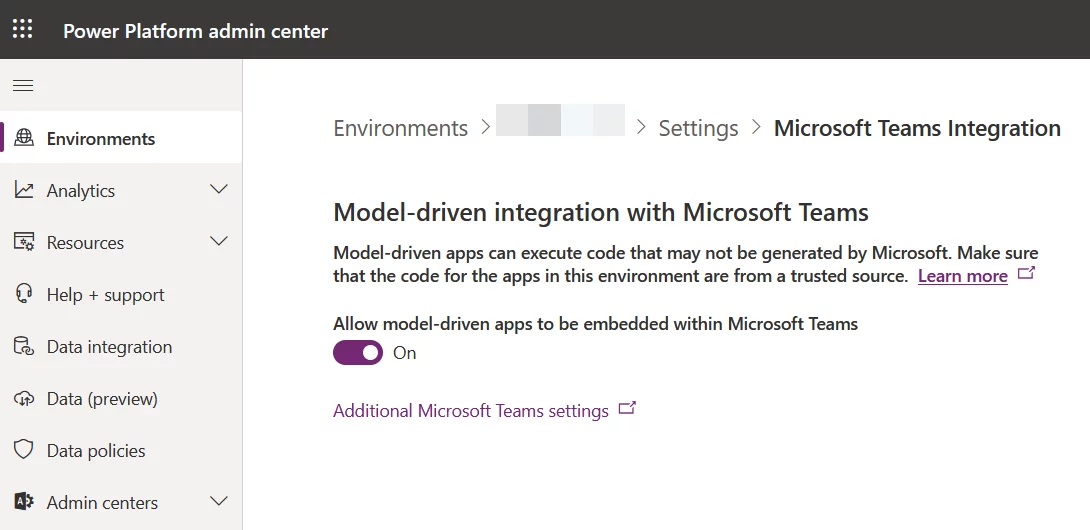This screenshot has width=1090, height=530.
Task: Click Microsoft Teams Integration breadcrumb text
Action: pyautogui.click(x=917, y=128)
